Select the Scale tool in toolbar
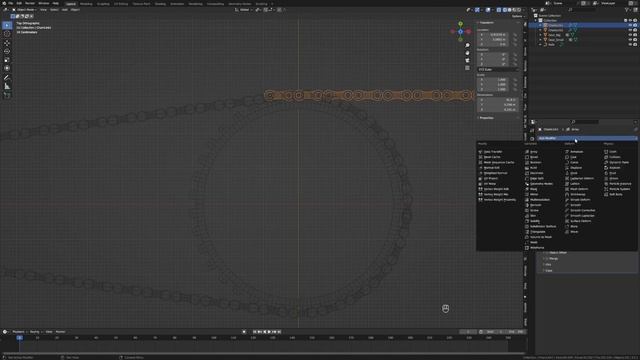Image resolution: width=640 pixels, height=360 pixels. pyautogui.click(x=7, y=60)
